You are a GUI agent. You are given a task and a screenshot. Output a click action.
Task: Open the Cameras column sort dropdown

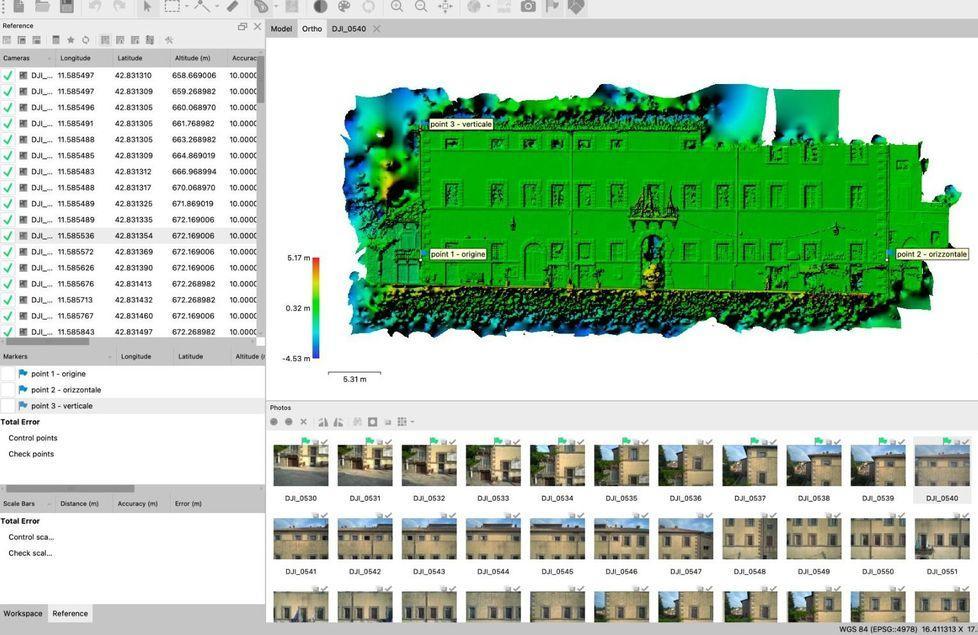pos(48,59)
